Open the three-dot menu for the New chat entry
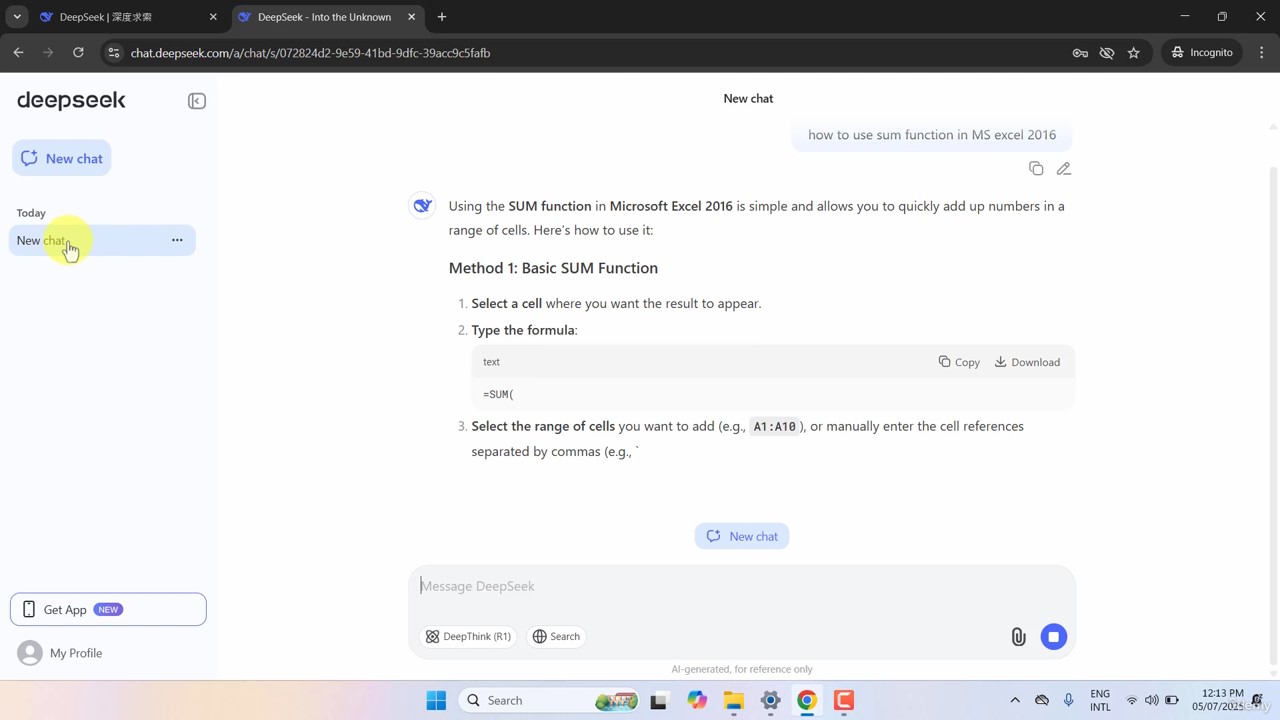 (177, 240)
